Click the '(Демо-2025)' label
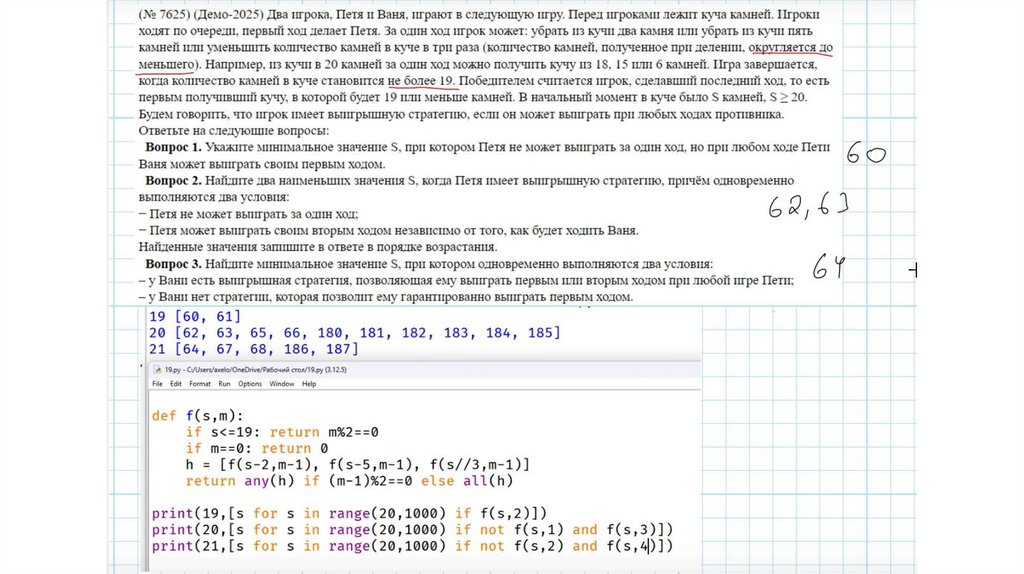The image size is (1024, 574). click(x=228, y=14)
